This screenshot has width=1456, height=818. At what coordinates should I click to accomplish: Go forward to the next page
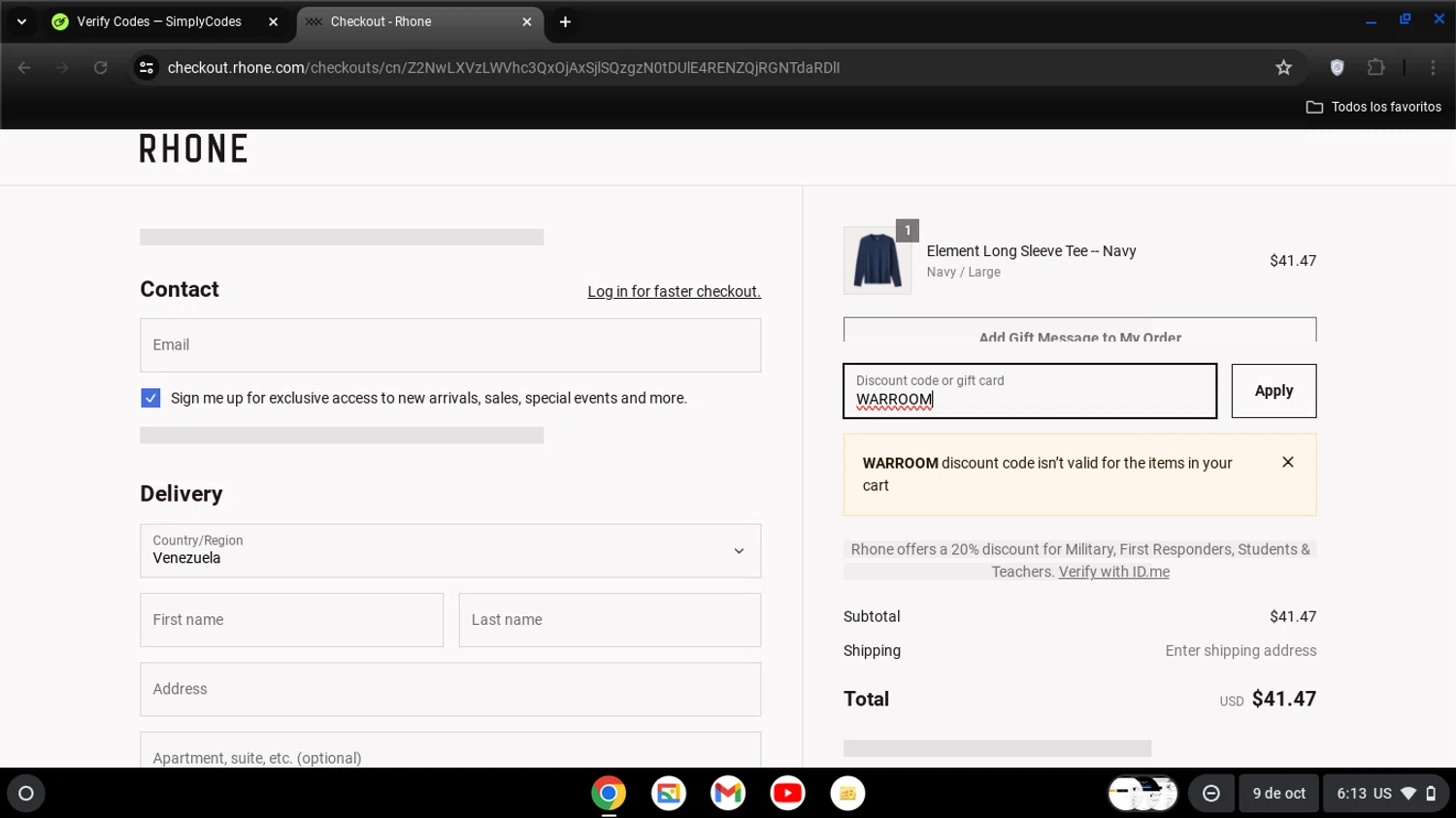tap(62, 68)
